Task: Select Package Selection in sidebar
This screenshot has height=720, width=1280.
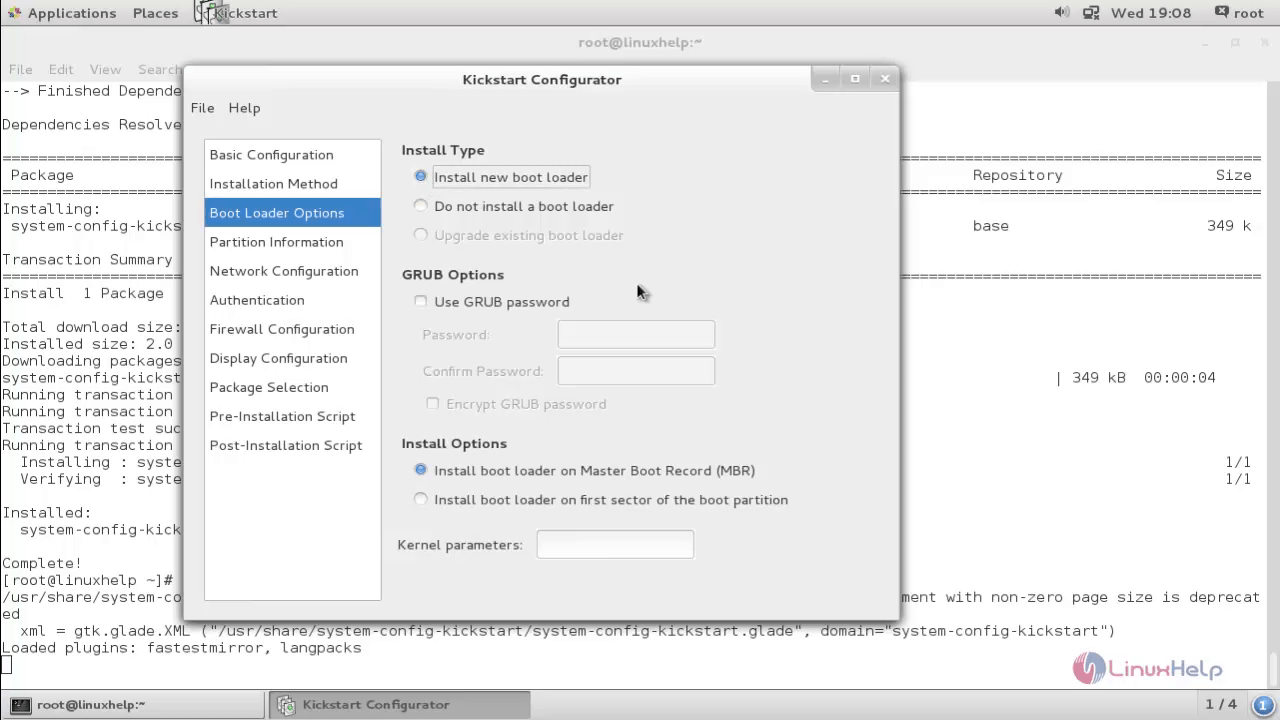Action: coord(292,387)
